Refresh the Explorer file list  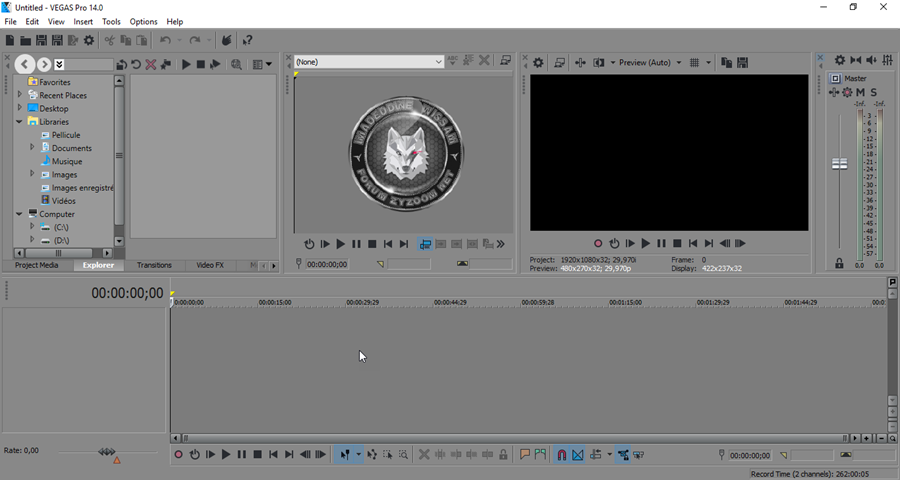[x=136, y=64]
